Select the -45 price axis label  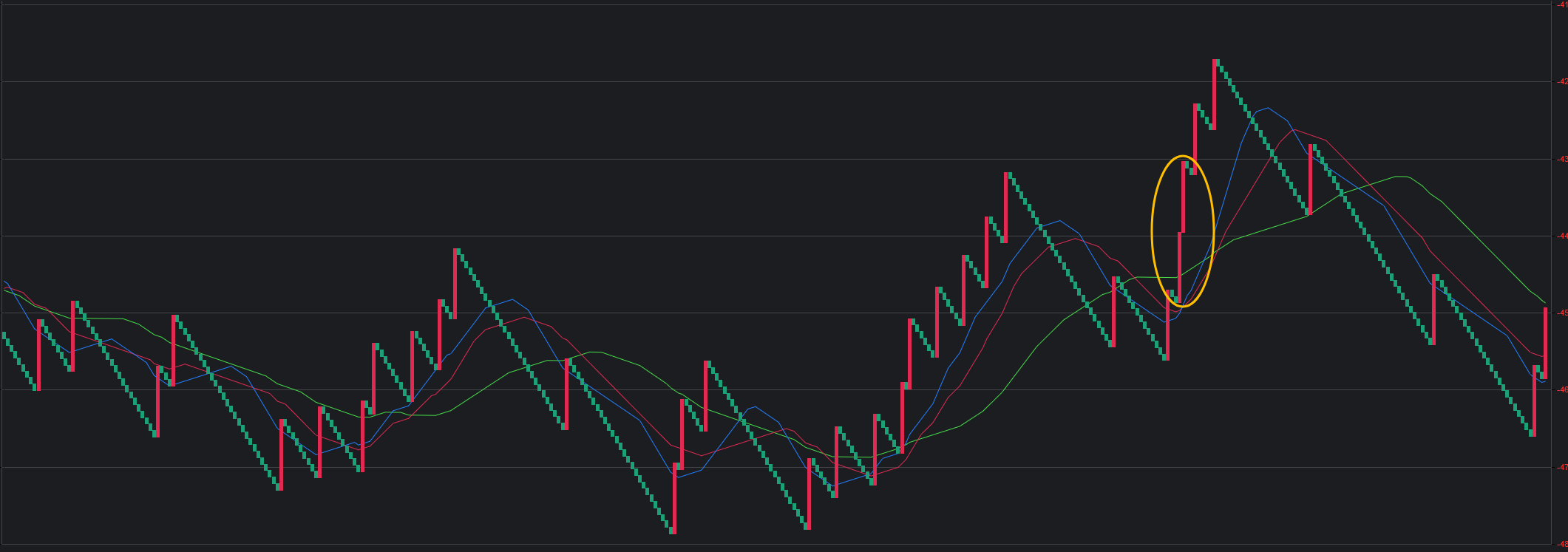click(1561, 313)
